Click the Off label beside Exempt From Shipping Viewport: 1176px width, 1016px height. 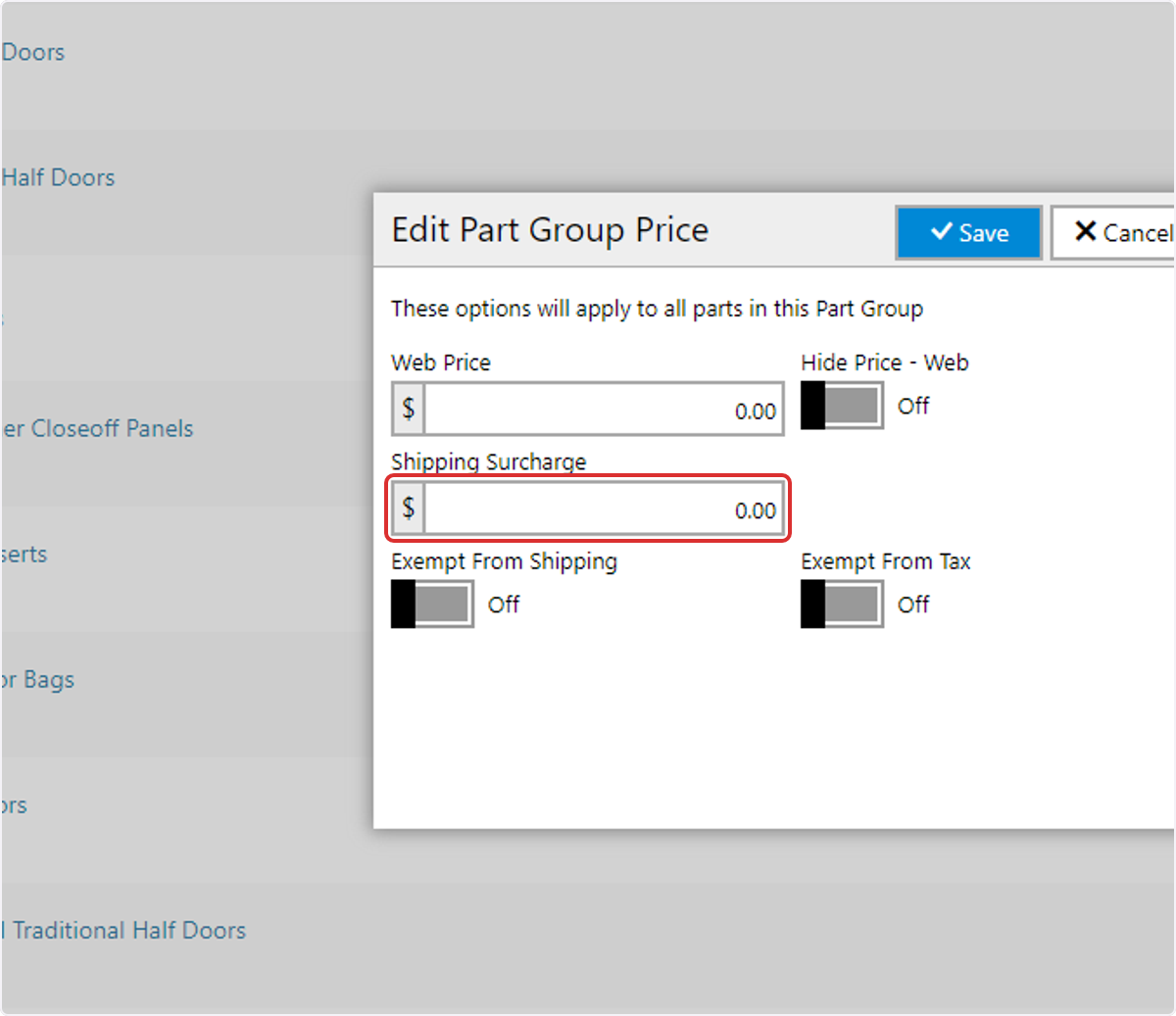coord(504,605)
